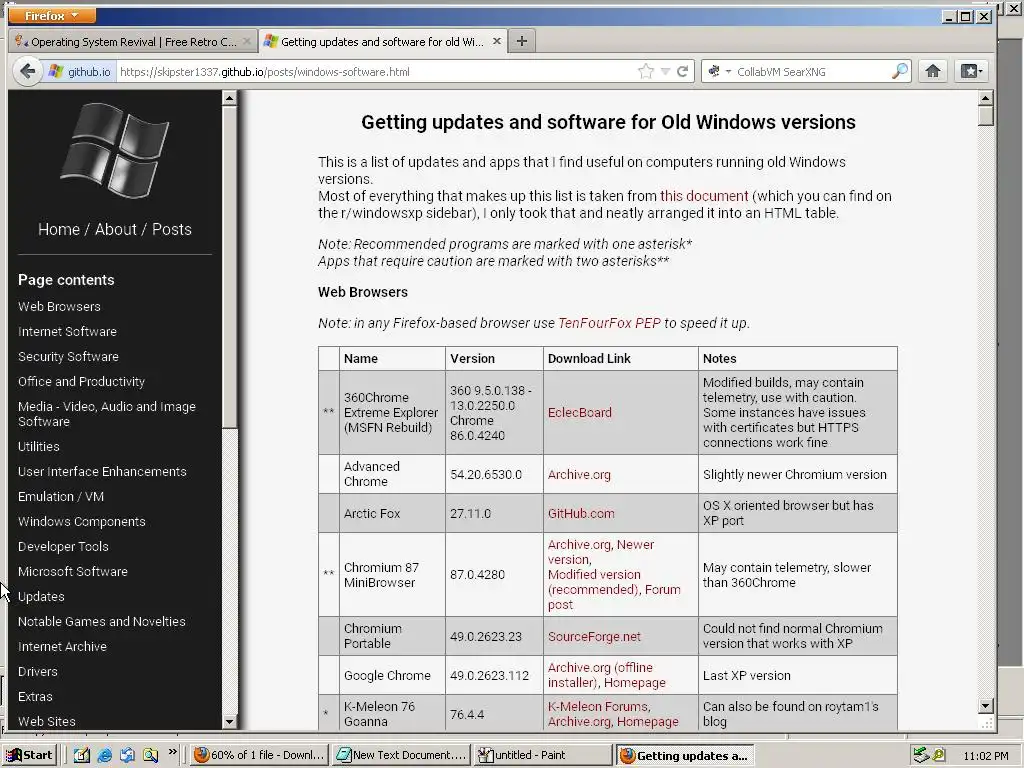Bookmark this page with the star icon
The width and height of the screenshot is (1024, 768).
pyautogui.click(x=645, y=71)
